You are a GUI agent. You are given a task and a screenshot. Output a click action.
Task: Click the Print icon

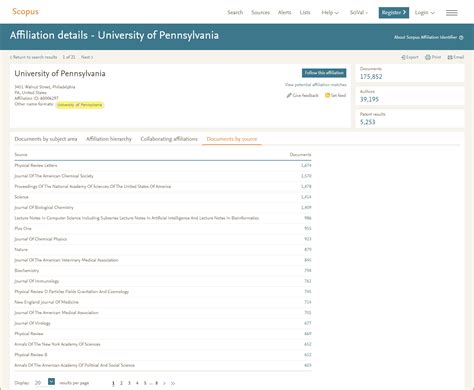click(428, 57)
